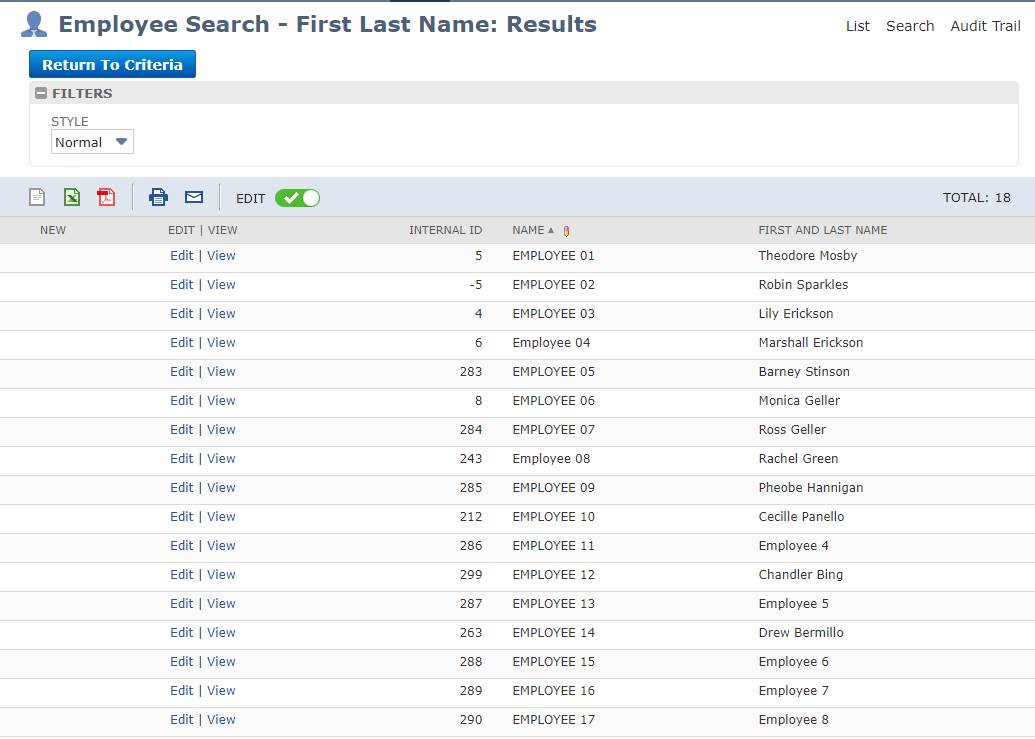
Task: View the EMPLOYEE 01 record
Action: pos(221,256)
